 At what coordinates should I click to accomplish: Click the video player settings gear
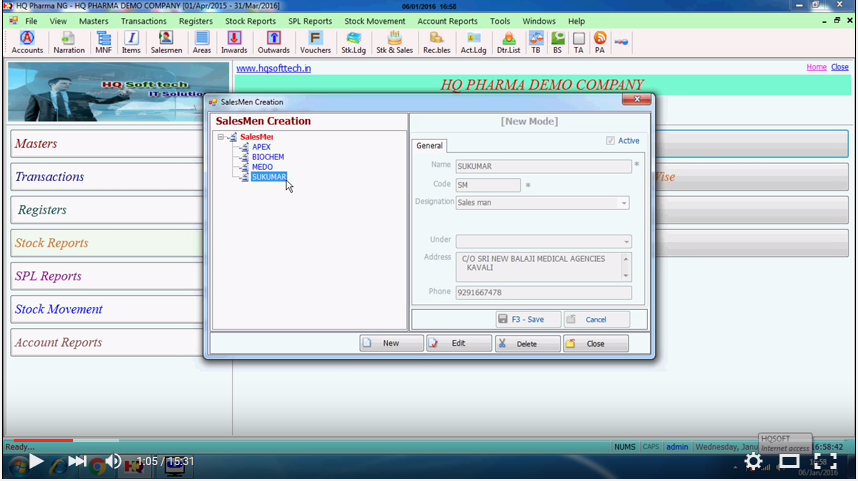(753, 462)
